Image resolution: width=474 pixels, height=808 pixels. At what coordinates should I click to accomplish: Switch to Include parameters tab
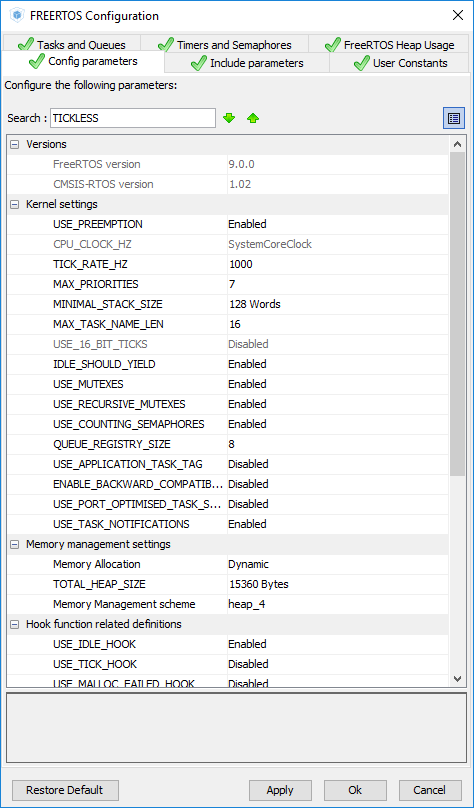(x=247, y=63)
